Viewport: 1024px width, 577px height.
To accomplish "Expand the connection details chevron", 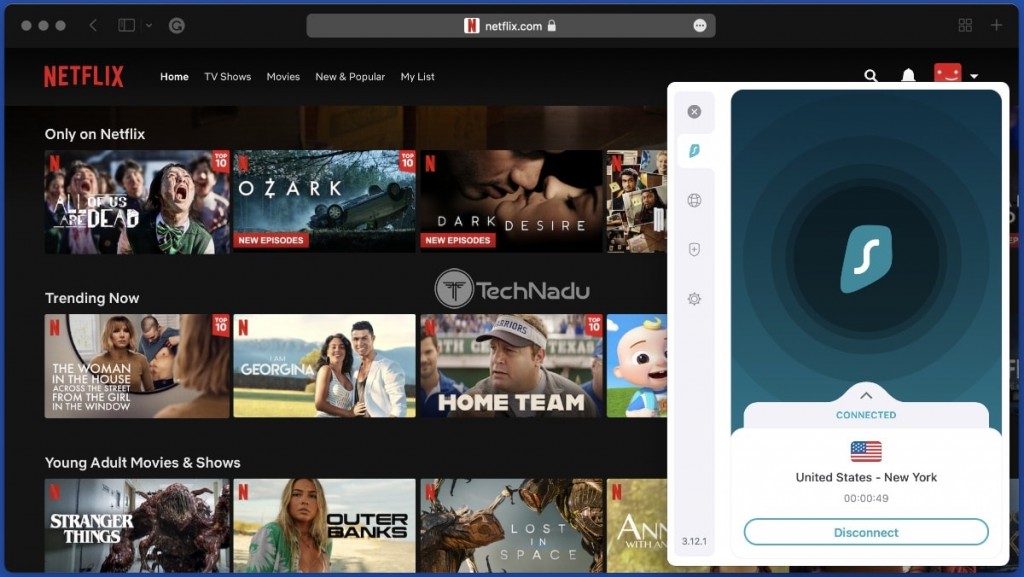I will 866,396.
